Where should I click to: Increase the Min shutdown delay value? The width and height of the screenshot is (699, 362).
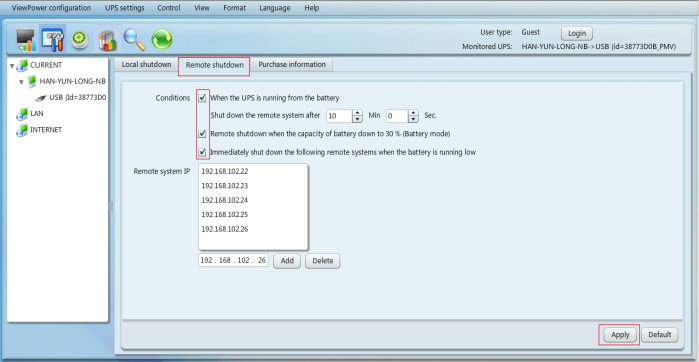pyautogui.click(x=358, y=113)
